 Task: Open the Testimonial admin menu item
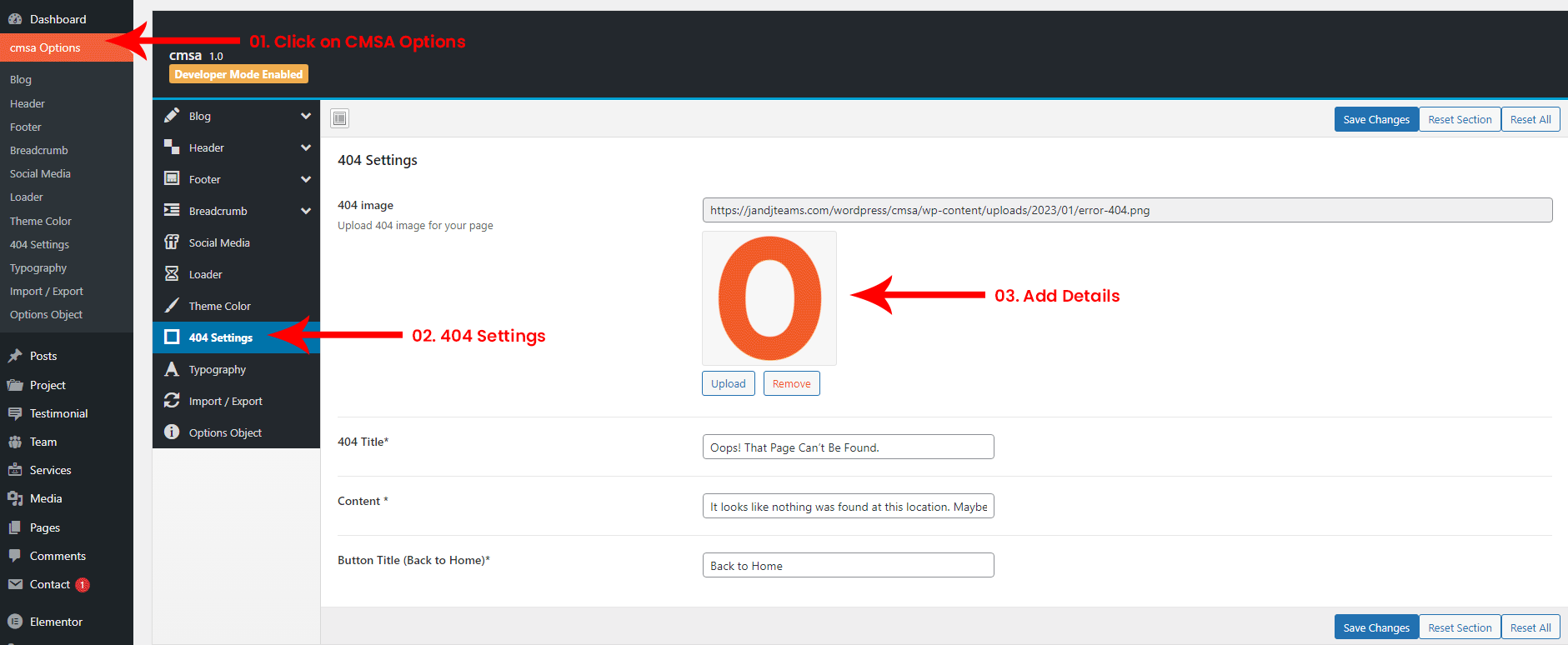pos(58,413)
